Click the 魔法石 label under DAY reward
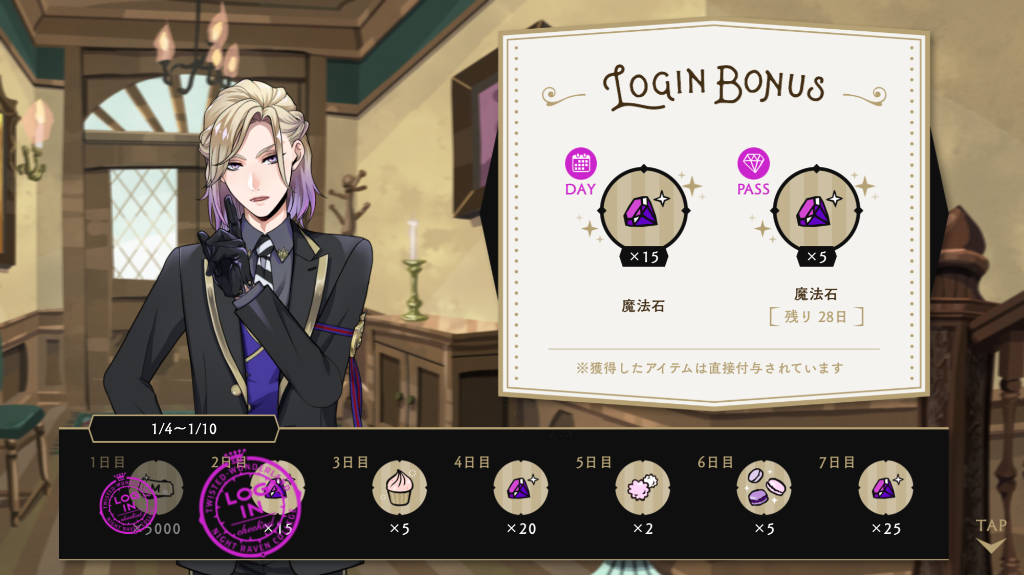 tap(643, 306)
